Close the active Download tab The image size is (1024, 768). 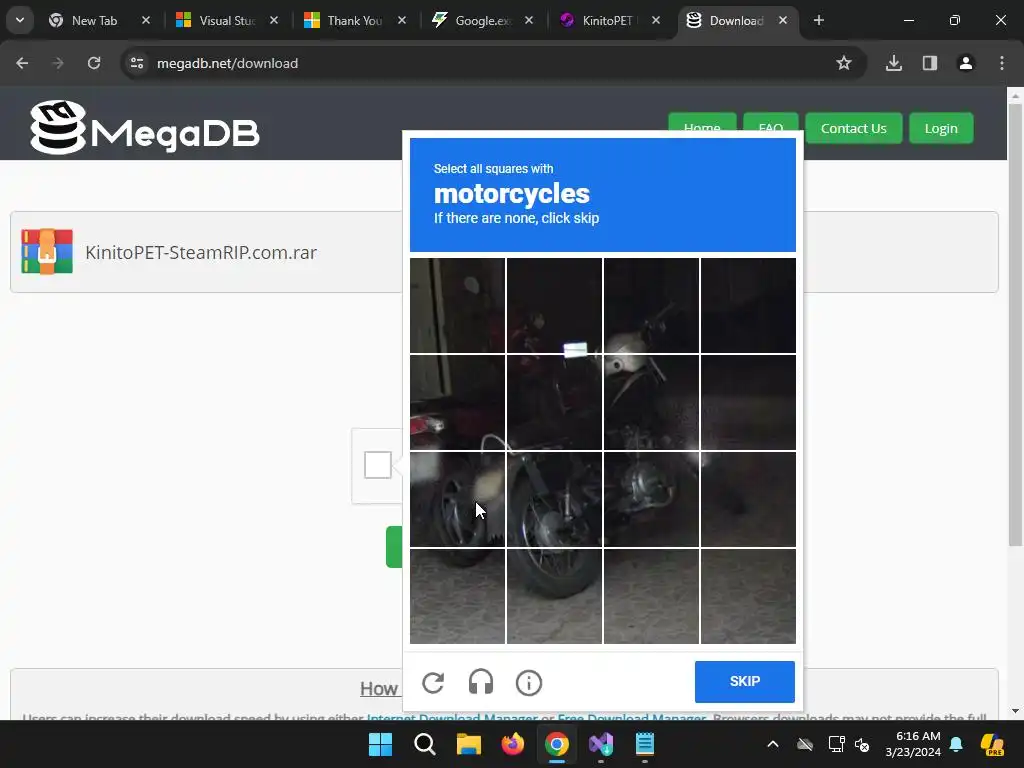click(782, 20)
